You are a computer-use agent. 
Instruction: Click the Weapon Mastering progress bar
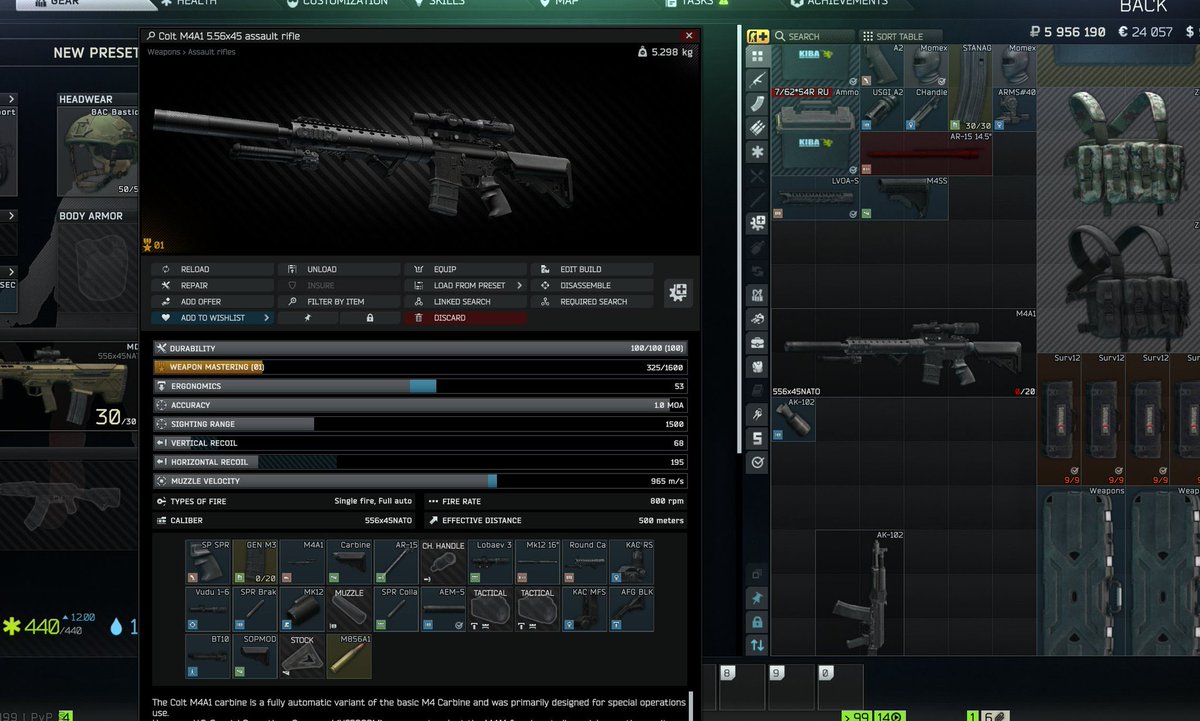[x=420, y=367]
